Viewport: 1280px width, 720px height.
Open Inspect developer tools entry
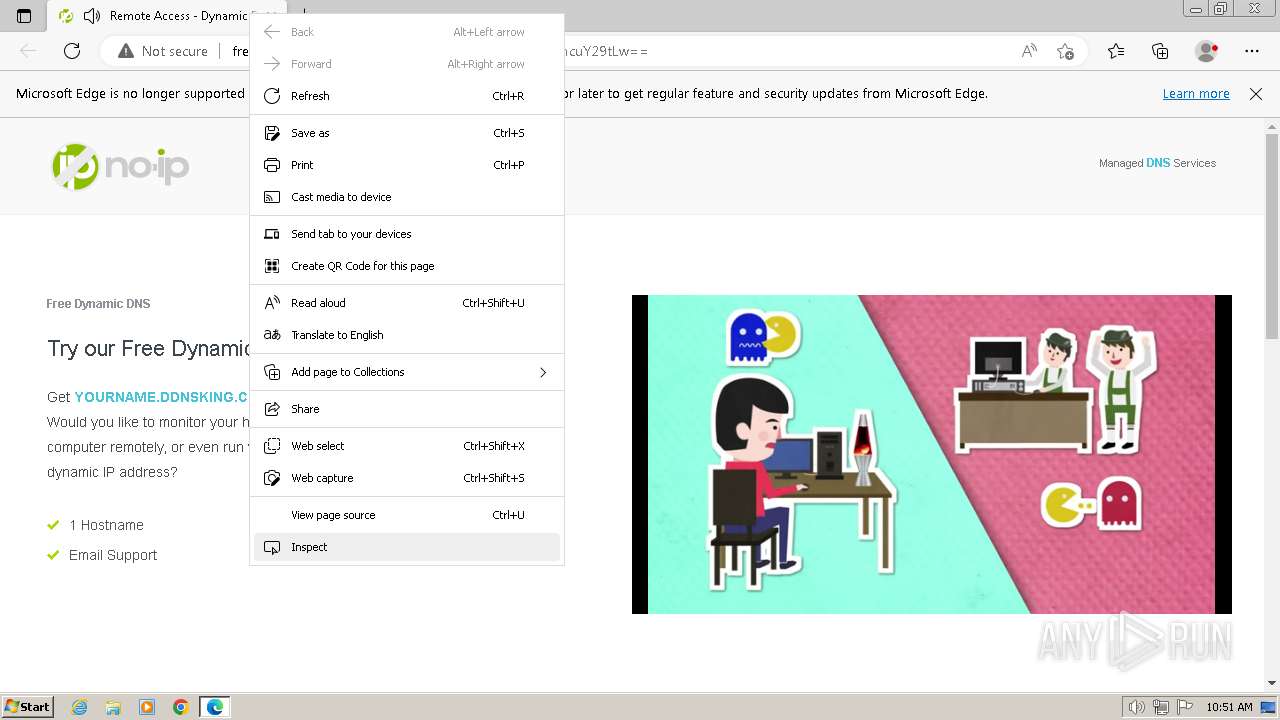(407, 547)
